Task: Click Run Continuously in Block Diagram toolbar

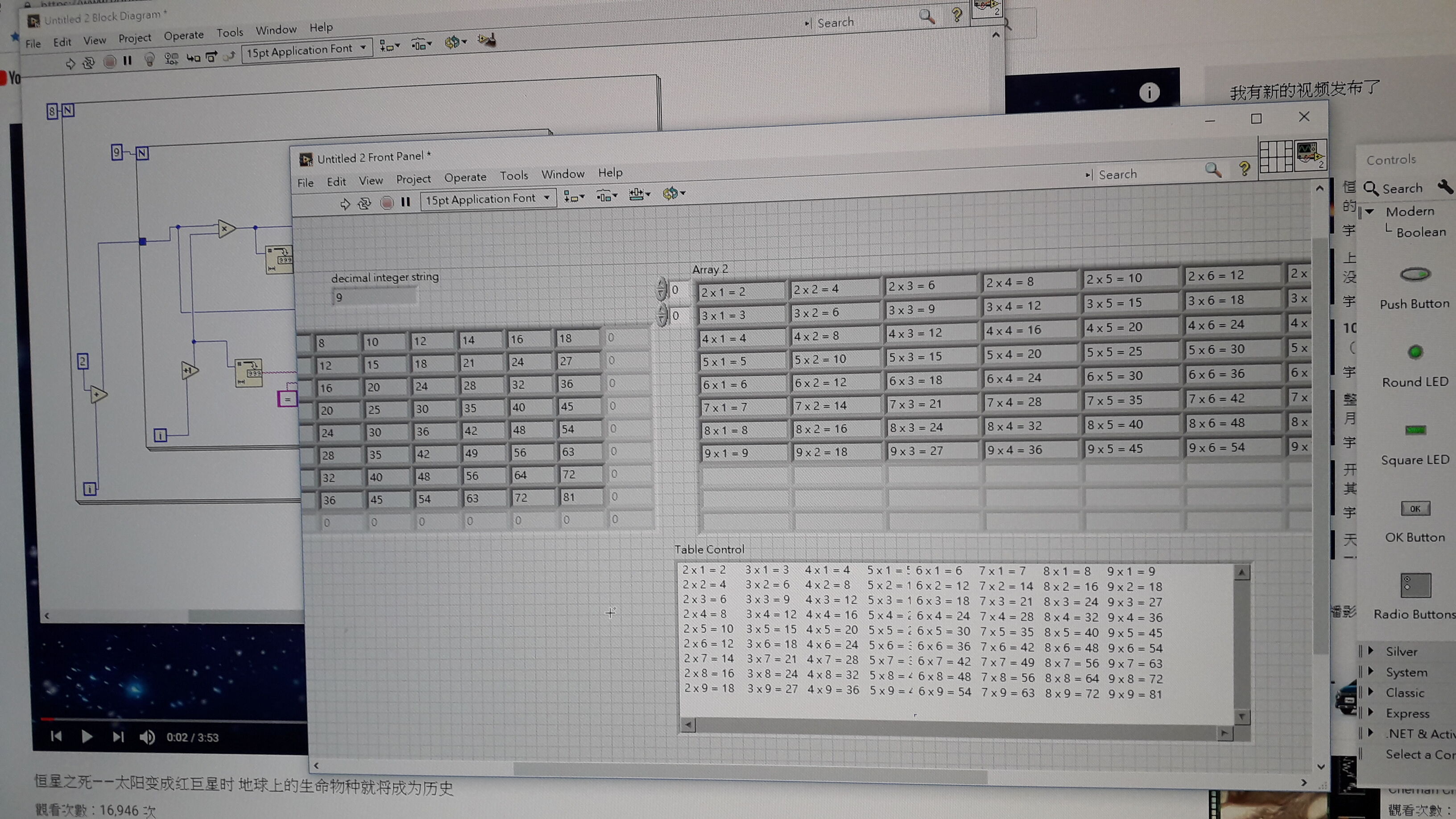Action: pos(89,63)
